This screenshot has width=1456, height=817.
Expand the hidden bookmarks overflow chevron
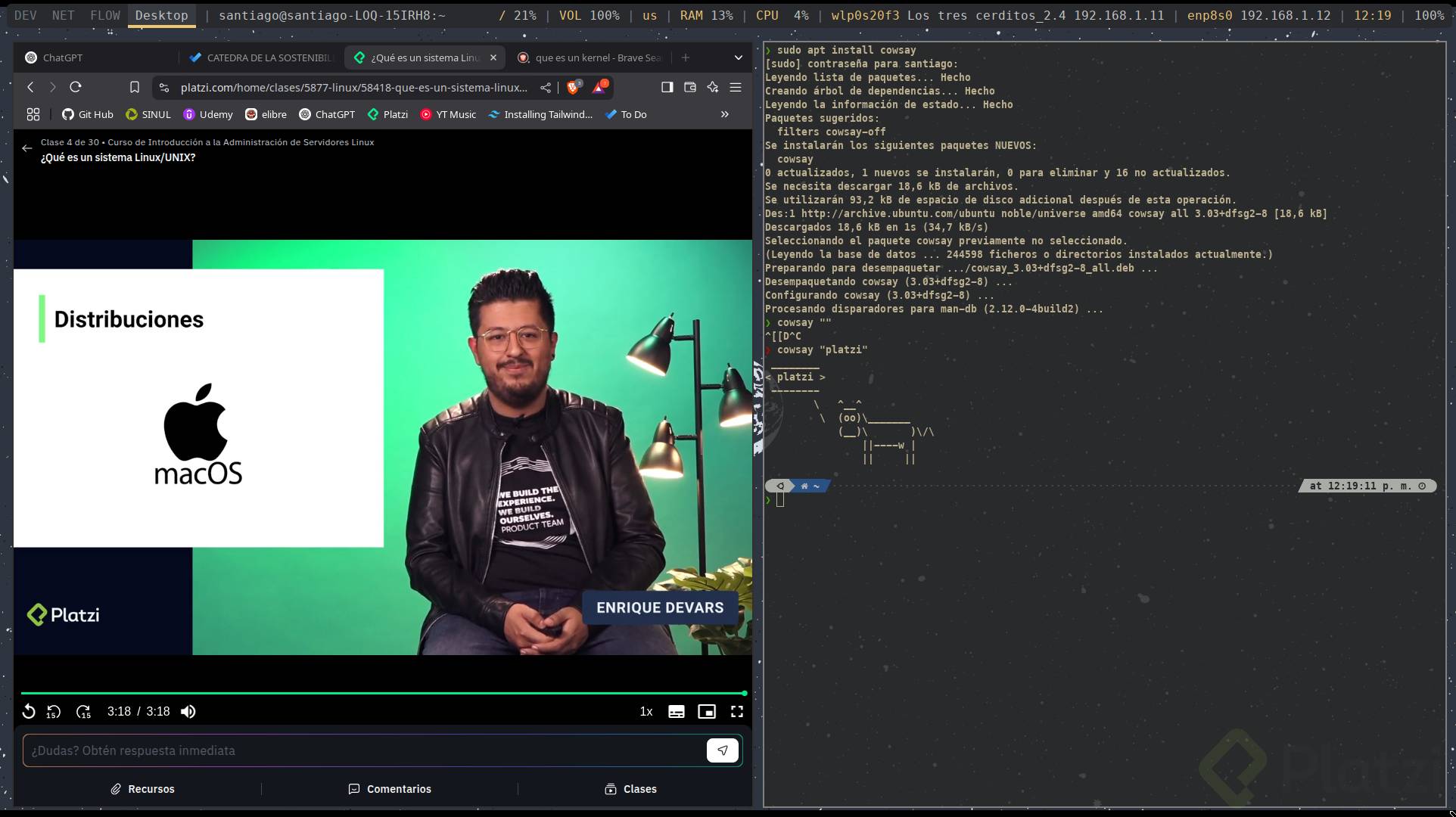(725, 115)
